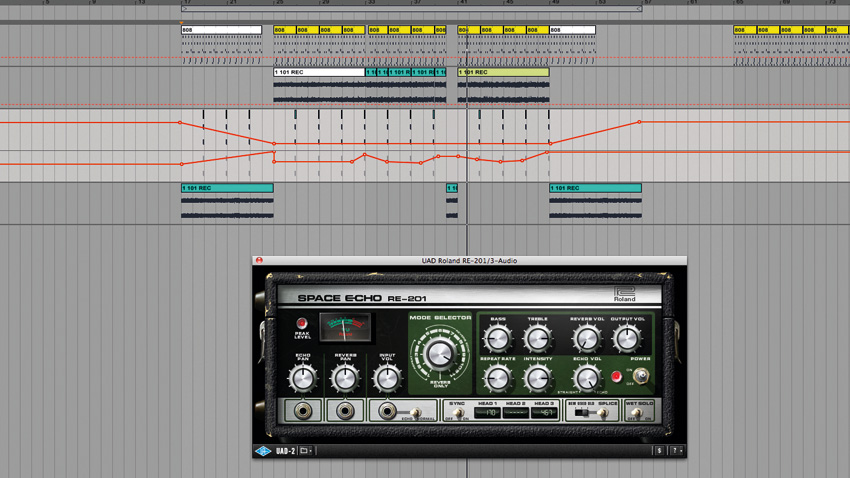Adjust the Treble knob
Image resolution: width=850 pixels, height=478 pixels.
(537, 338)
